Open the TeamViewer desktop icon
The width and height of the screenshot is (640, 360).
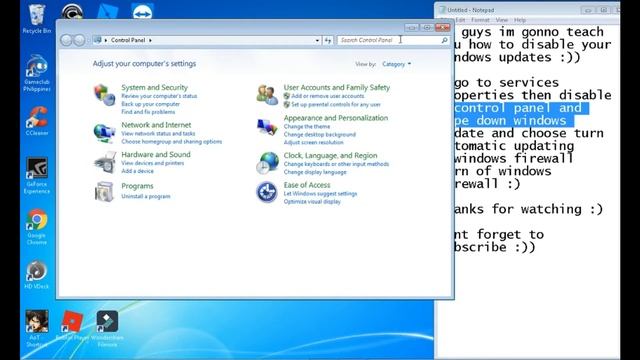(x=142, y=11)
